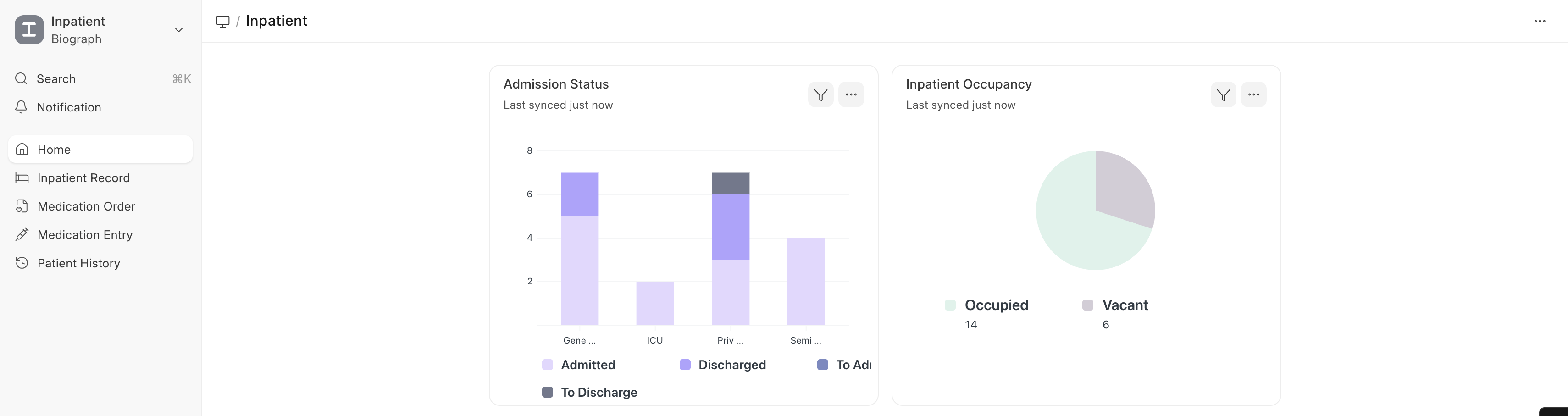Viewport: 1568px width, 416px height.
Task: Click the Patient History clock icon
Action: click(x=22, y=263)
